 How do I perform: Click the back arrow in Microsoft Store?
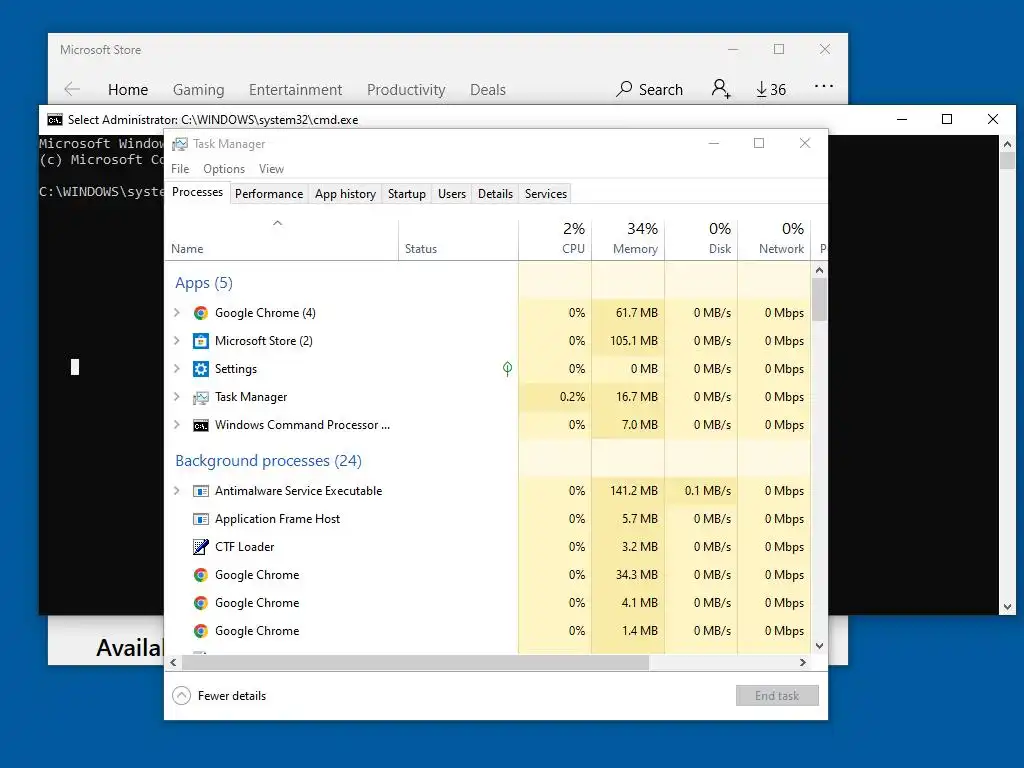coord(72,89)
